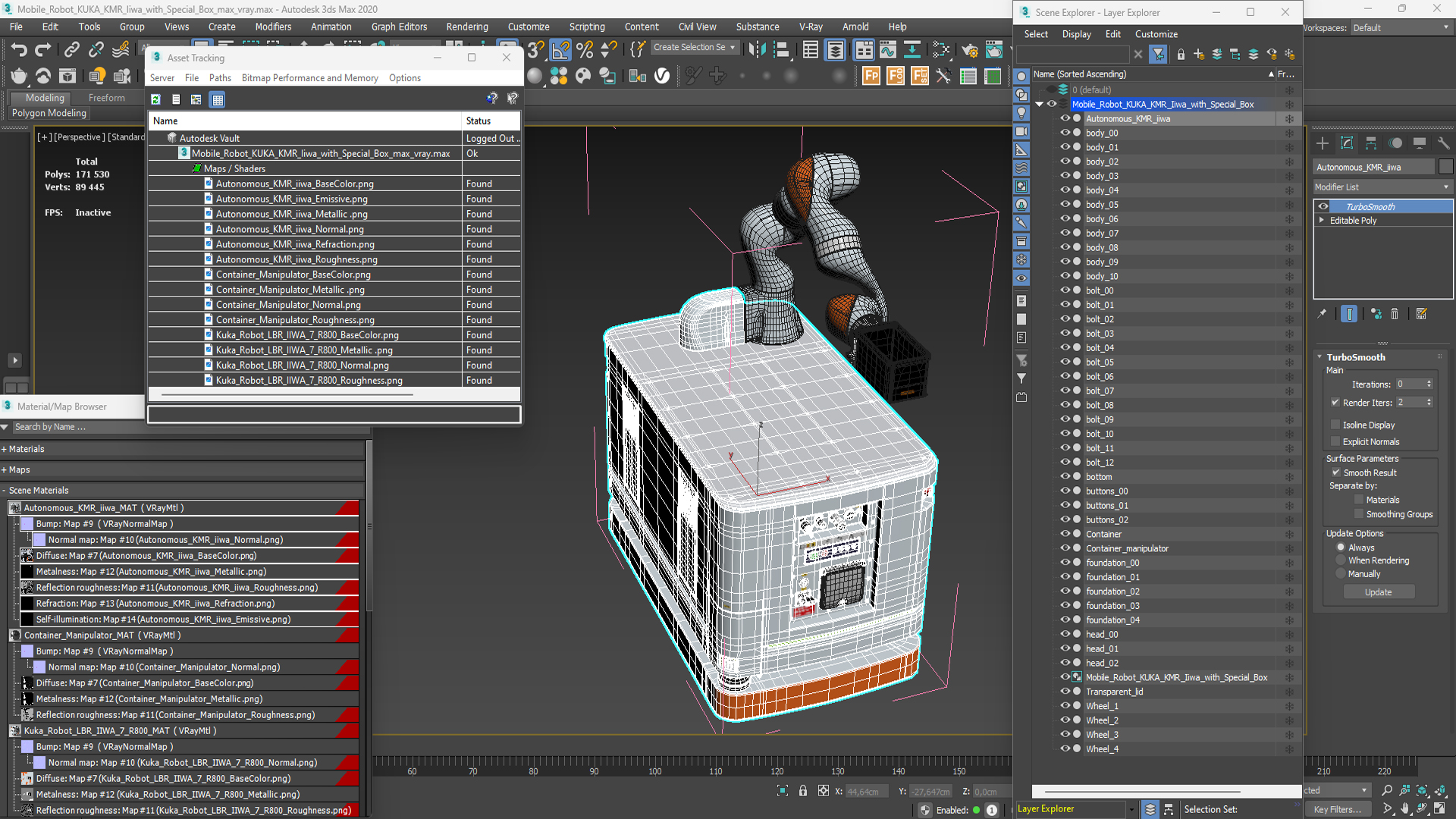The width and height of the screenshot is (1456, 819).
Task: Toggle the Angle Snap icon
Action: pyautogui.click(x=560, y=50)
